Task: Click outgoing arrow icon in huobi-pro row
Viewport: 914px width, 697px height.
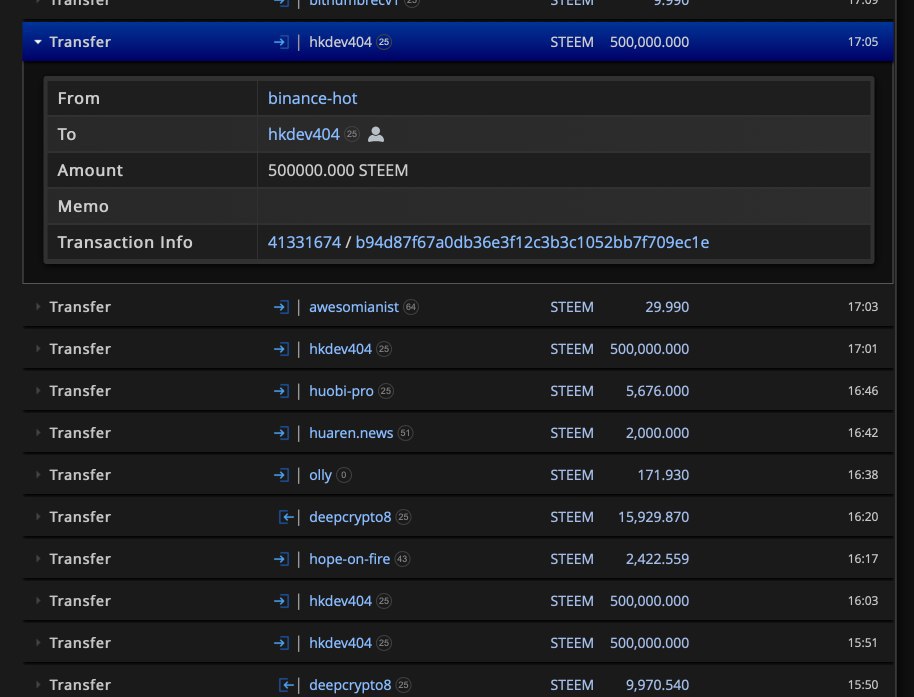Action: (x=281, y=390)
